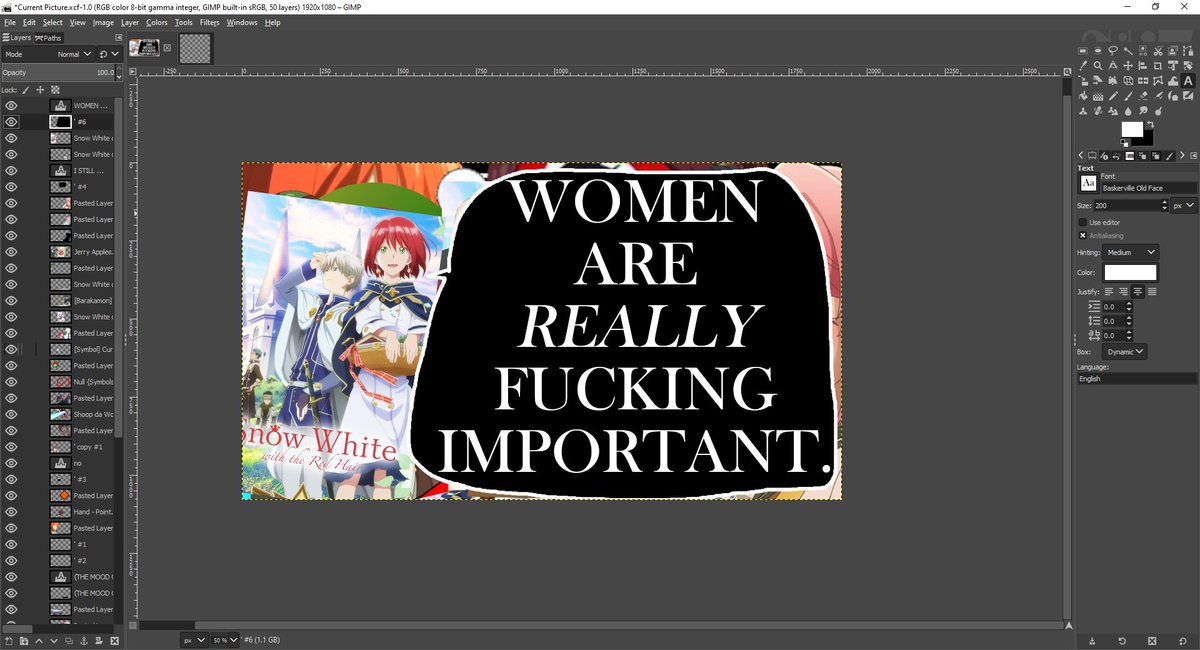The width and height of the screenshot is (1200, 650).
Task: Click the text Color swatch button
Action: point(1130,273)
